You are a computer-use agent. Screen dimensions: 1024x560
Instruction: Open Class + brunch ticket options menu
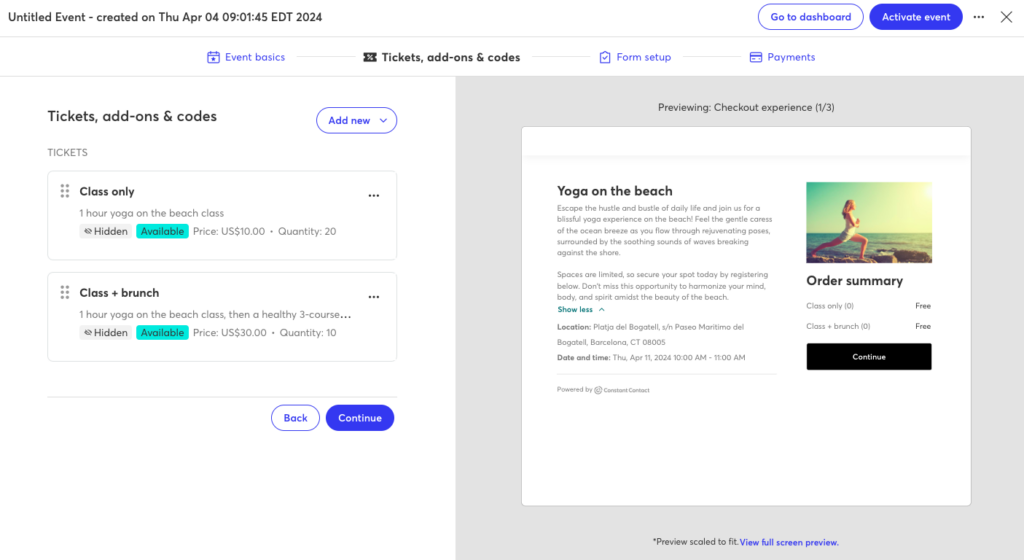point(374,297)
